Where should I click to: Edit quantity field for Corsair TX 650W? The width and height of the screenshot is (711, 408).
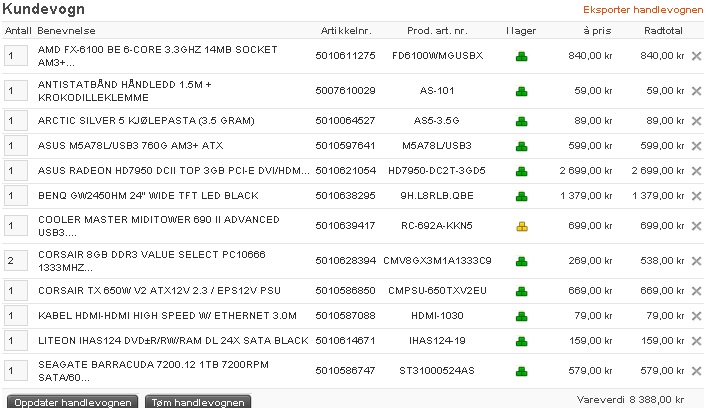click(x=16, y=291)
